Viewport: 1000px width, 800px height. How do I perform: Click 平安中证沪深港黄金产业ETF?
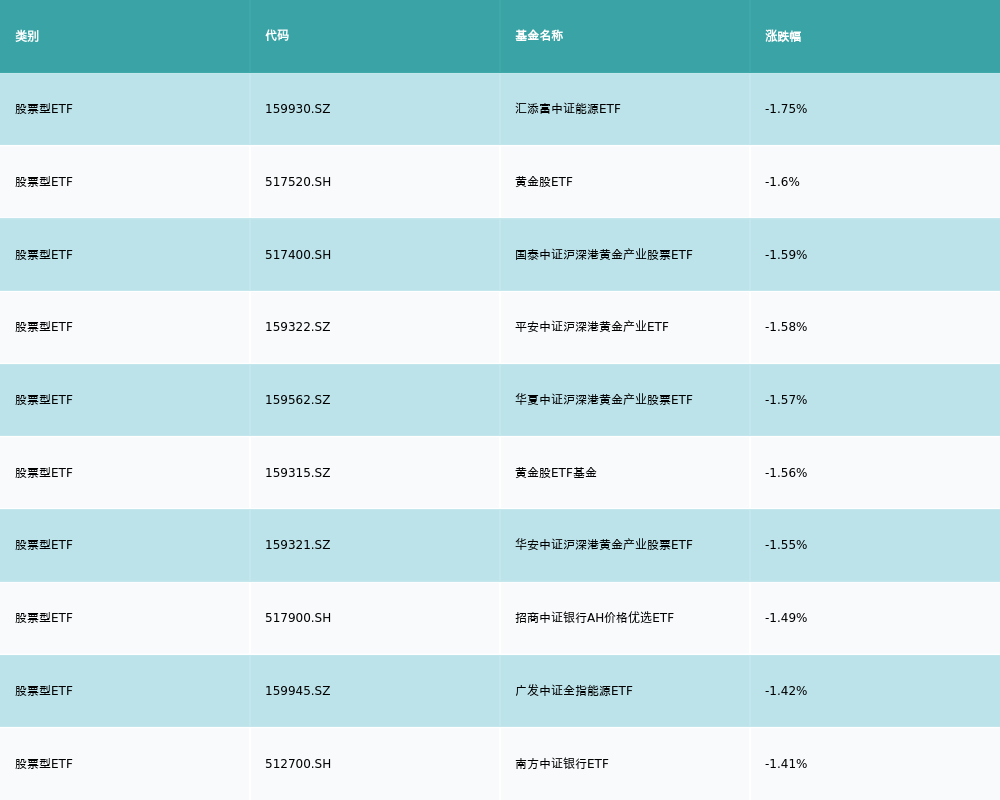point(592,327)
